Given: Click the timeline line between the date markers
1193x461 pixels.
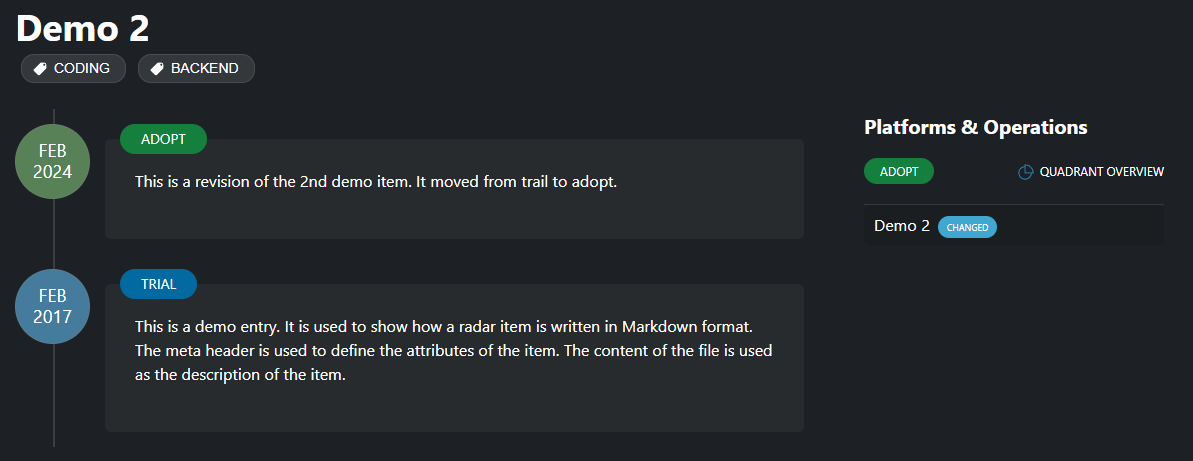Looking at the screenshot, I should 54,234.
